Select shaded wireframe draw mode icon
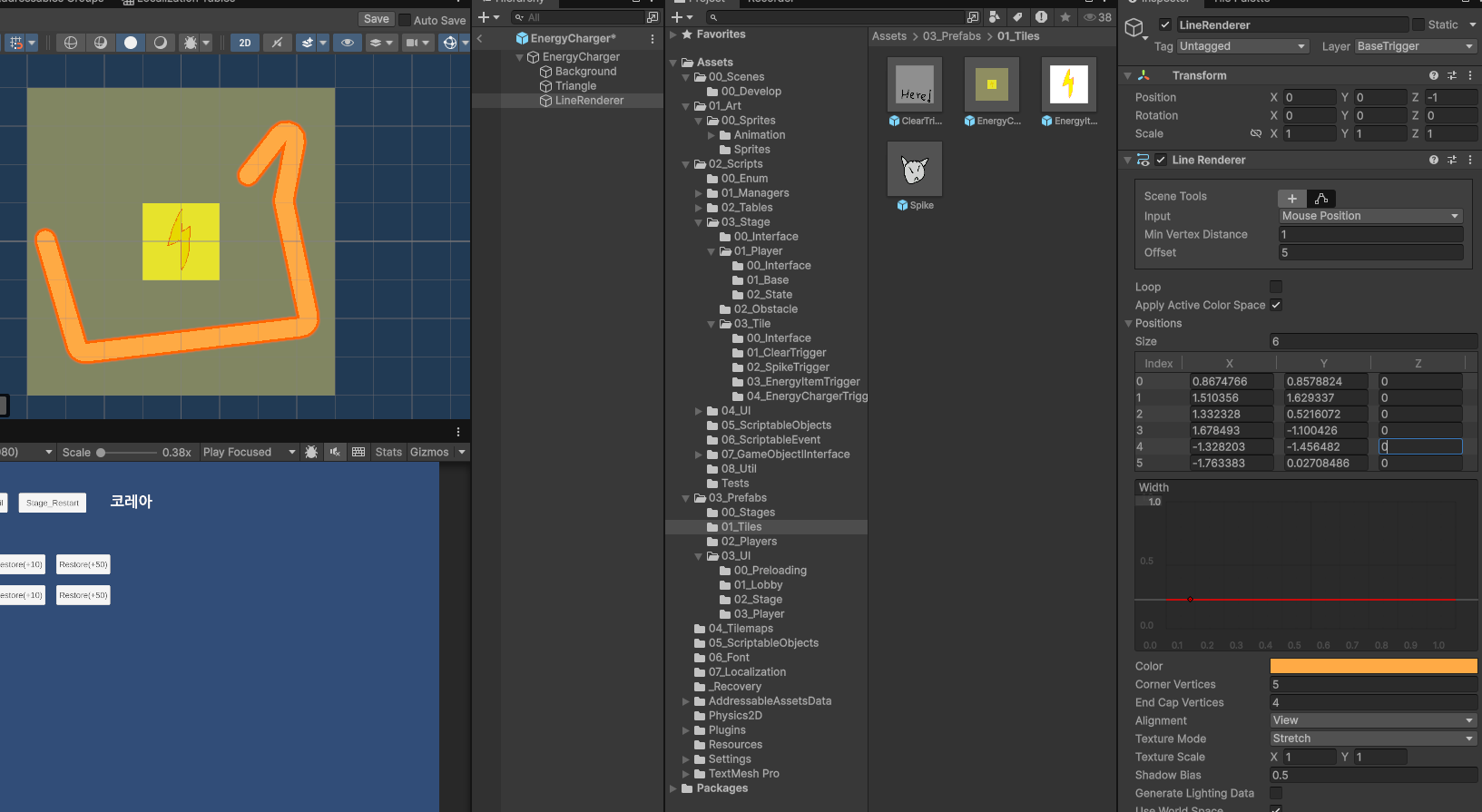Screen dimensions: 1482x812 (x=100, y=43)
